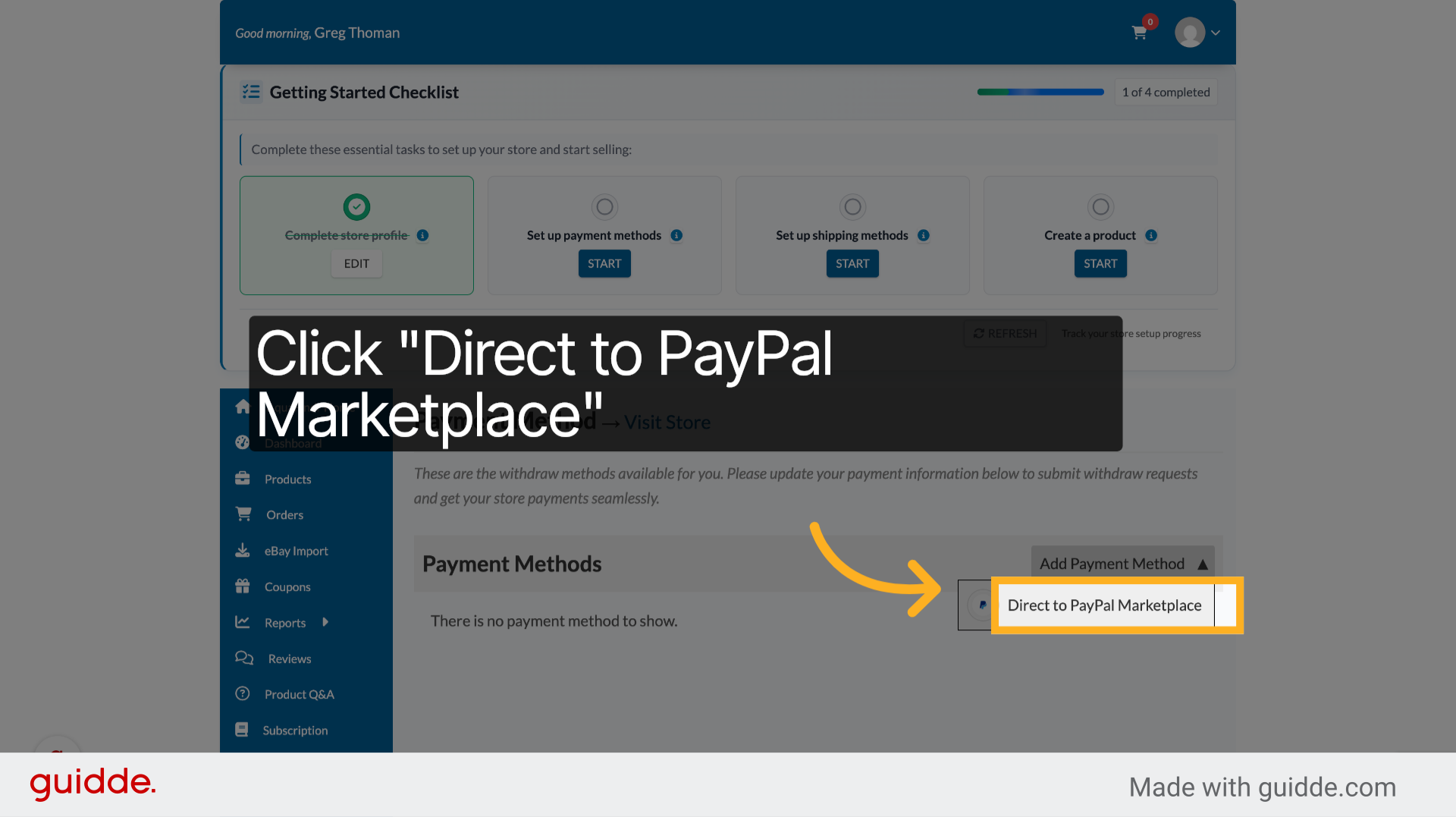Click the Dashboard gauge icon in sidebar

pyautogui.click(x=243, y=442)
